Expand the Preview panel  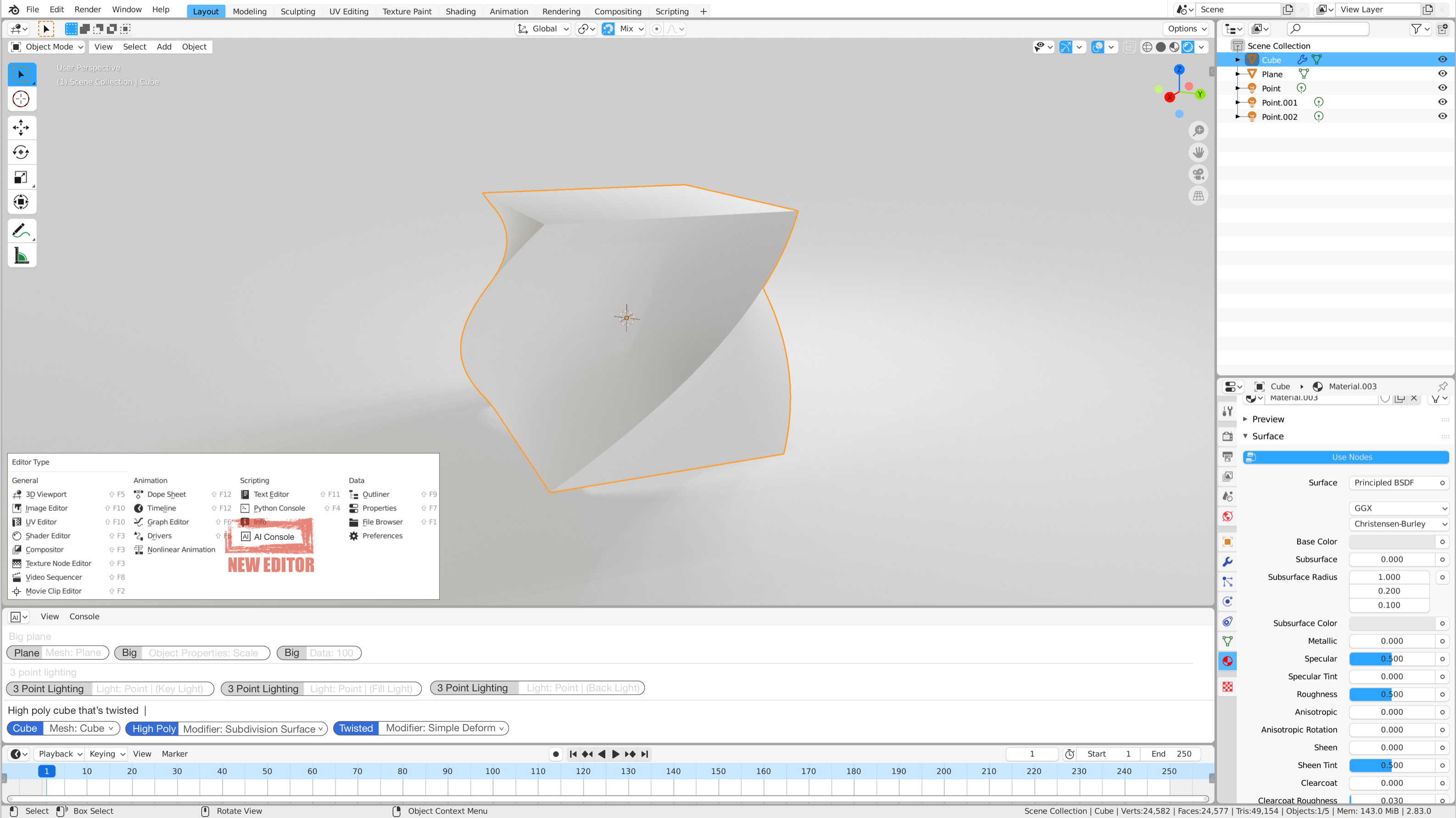coord(1267,419)
